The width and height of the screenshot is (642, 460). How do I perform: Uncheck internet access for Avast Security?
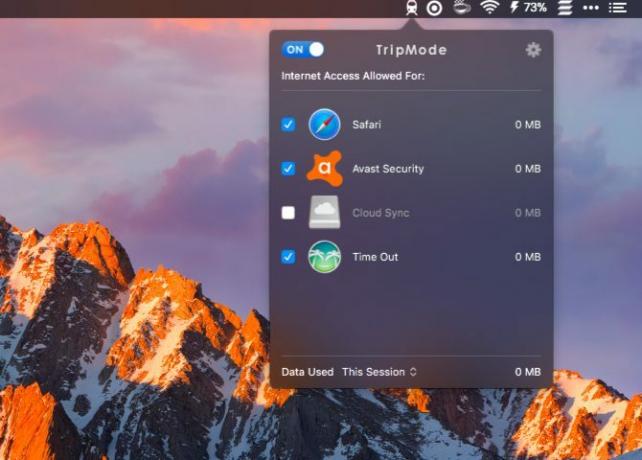click(288, 168)
